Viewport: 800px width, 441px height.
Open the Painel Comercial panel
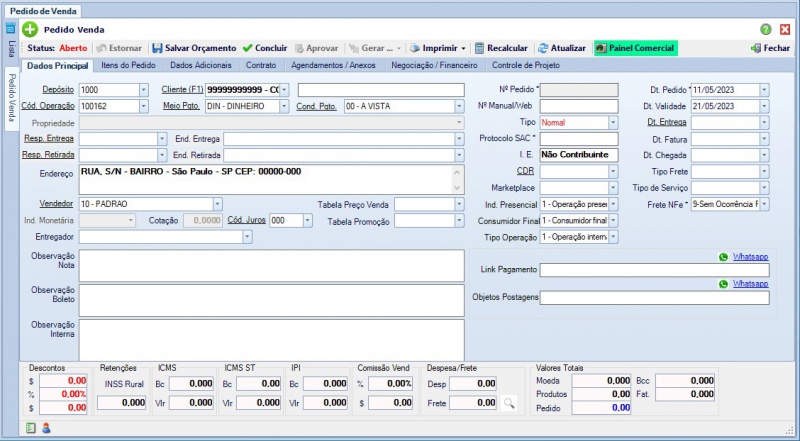[635, 48]
